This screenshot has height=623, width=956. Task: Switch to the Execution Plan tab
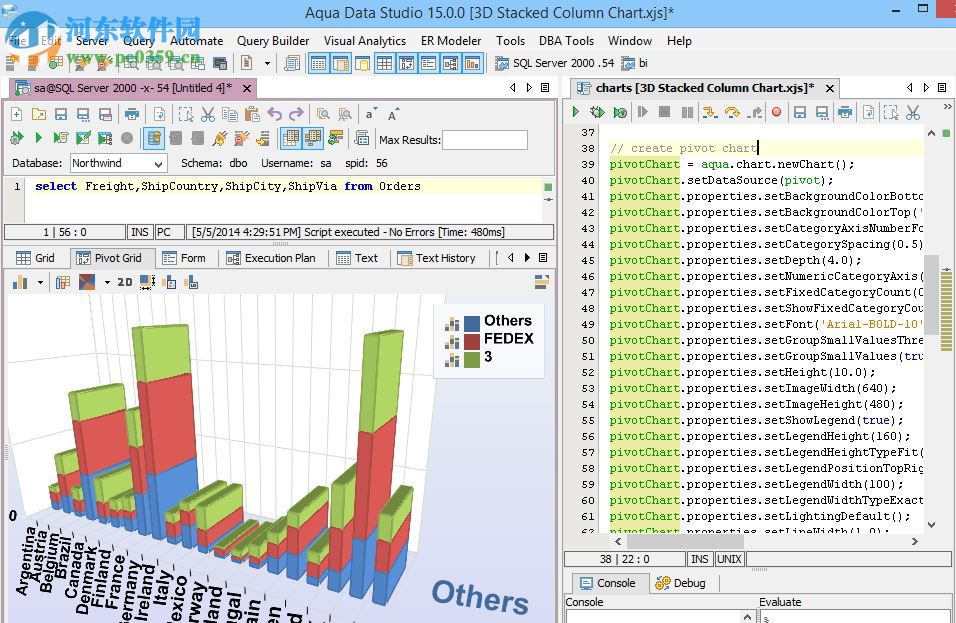coord(273,257)
